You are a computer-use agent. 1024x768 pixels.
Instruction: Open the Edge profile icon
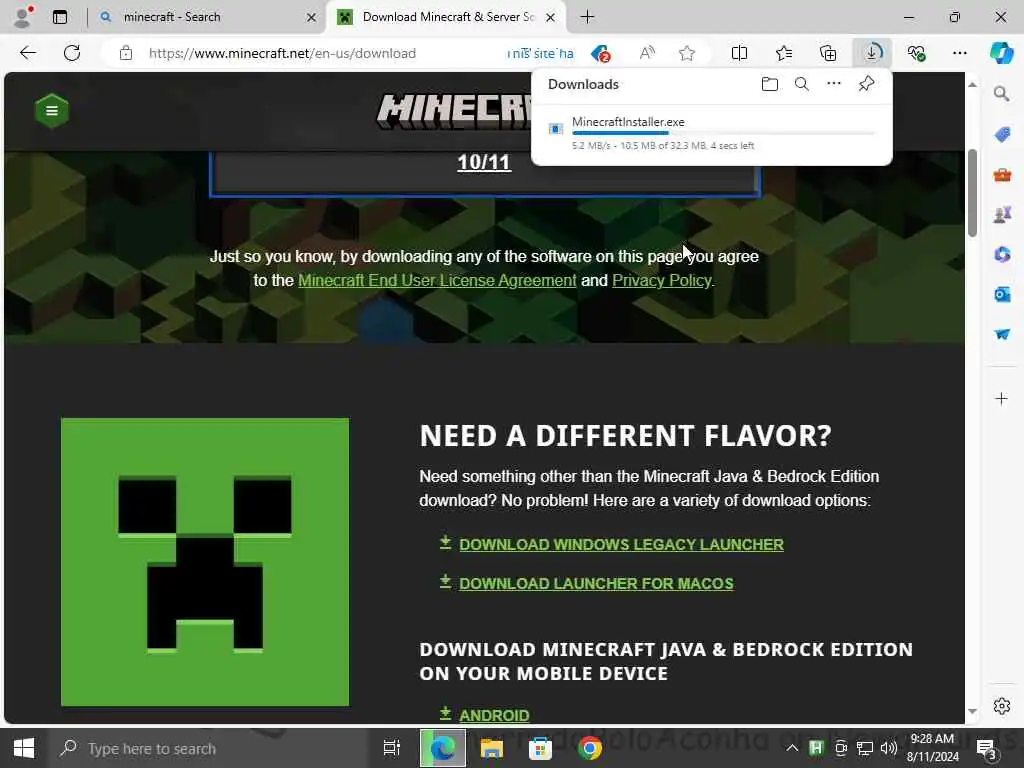point(23,17)
